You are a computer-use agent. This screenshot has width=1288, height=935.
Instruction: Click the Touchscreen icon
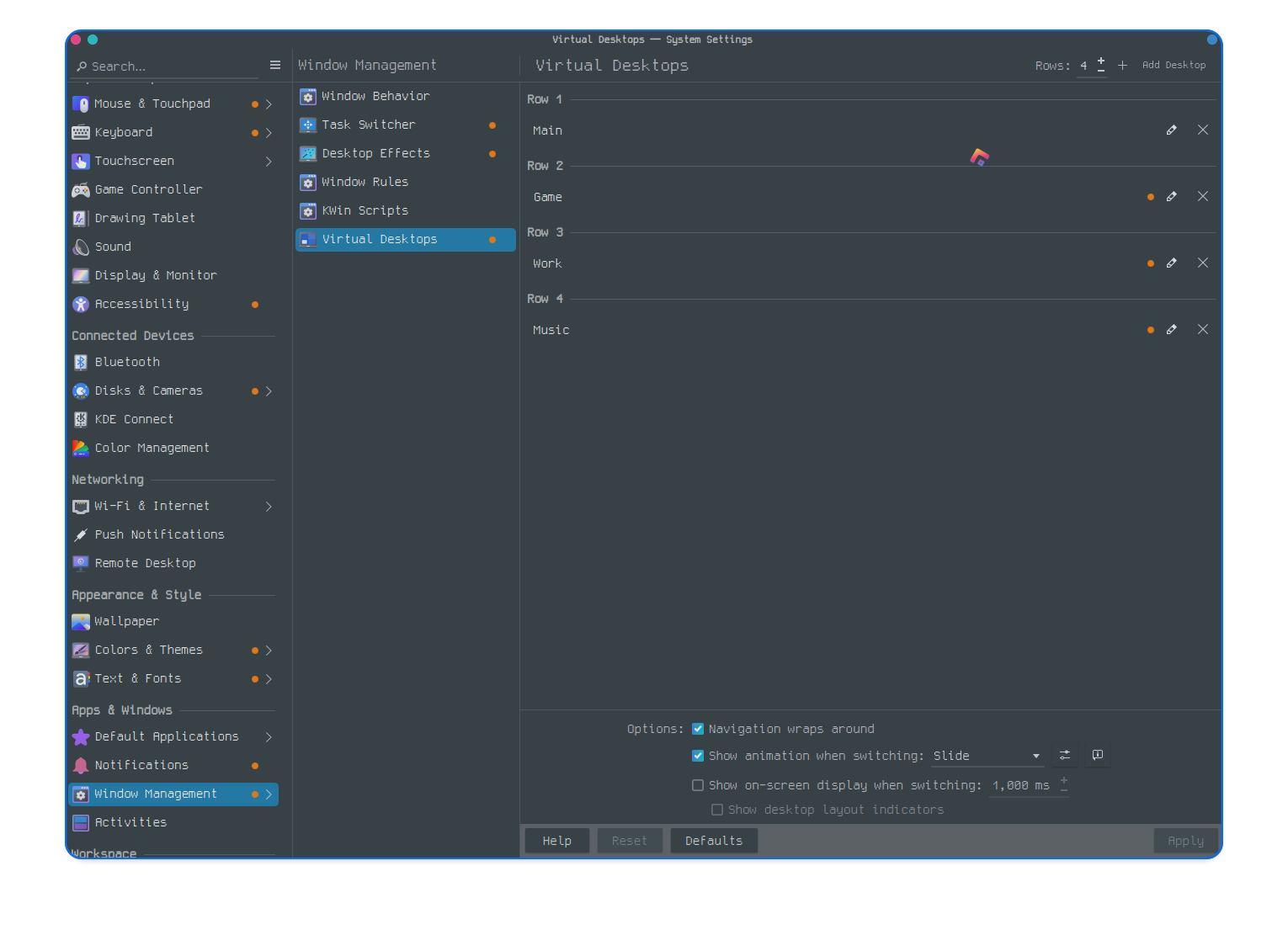click(x=81, y=161)
